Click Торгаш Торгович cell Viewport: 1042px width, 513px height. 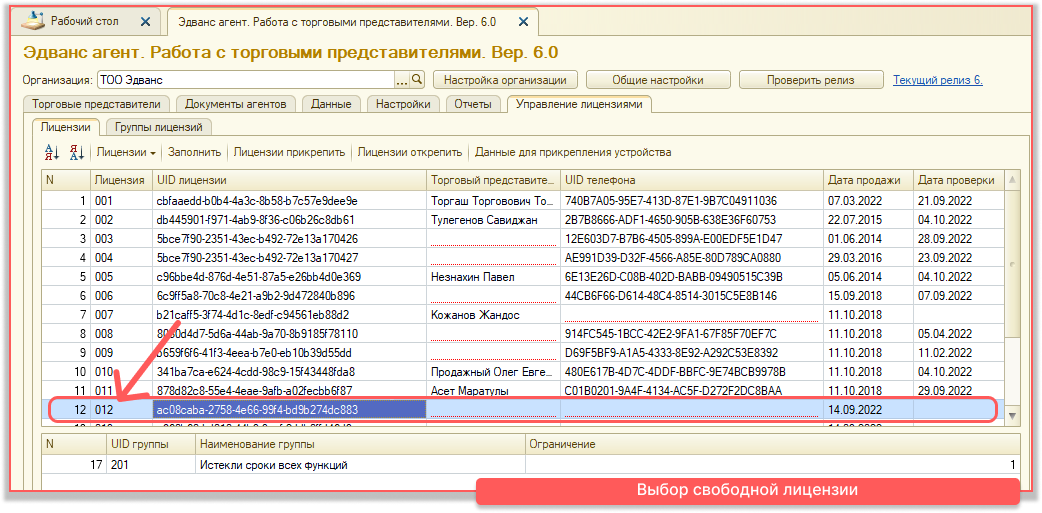coord(494,201)
